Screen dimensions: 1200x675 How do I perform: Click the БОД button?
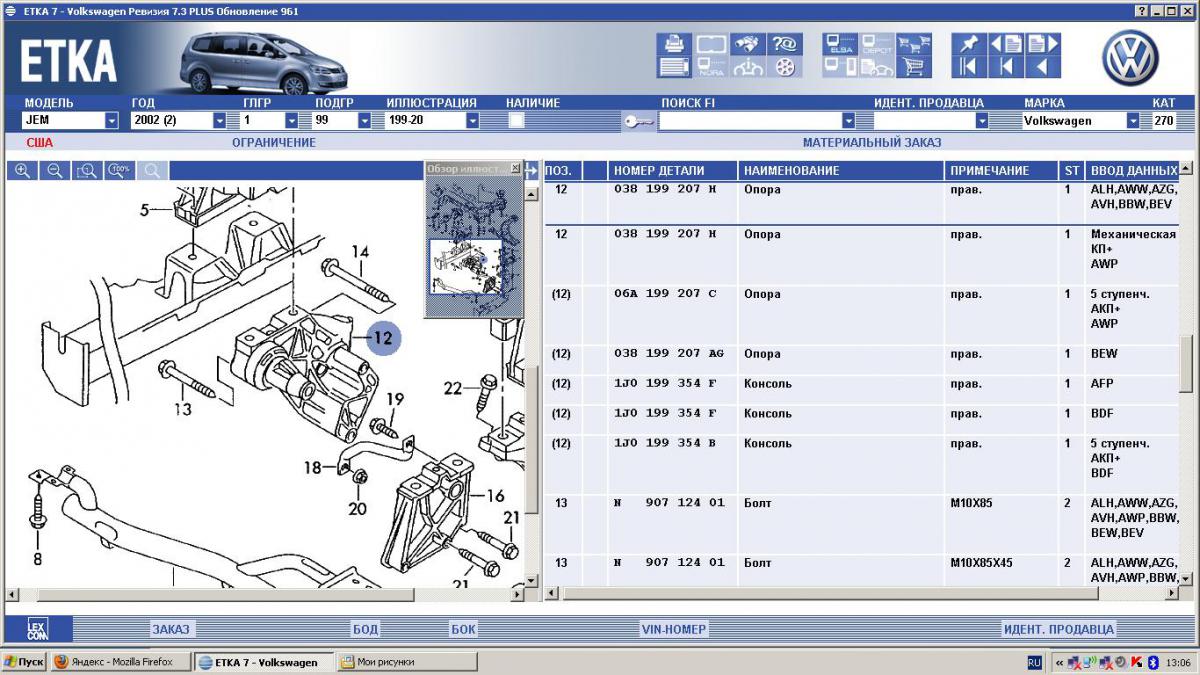365,629
